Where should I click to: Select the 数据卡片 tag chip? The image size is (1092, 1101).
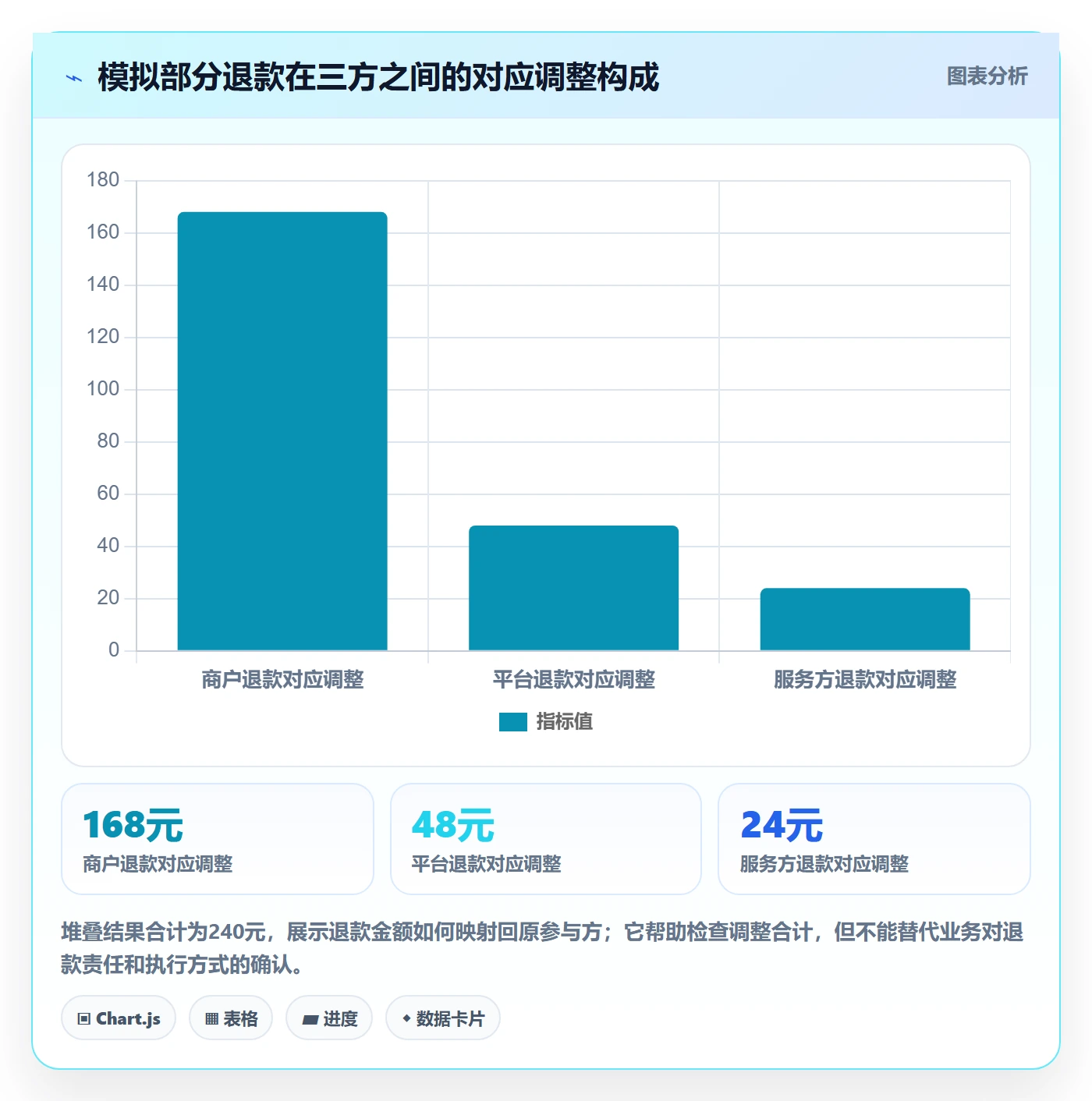click(443, 1018)
